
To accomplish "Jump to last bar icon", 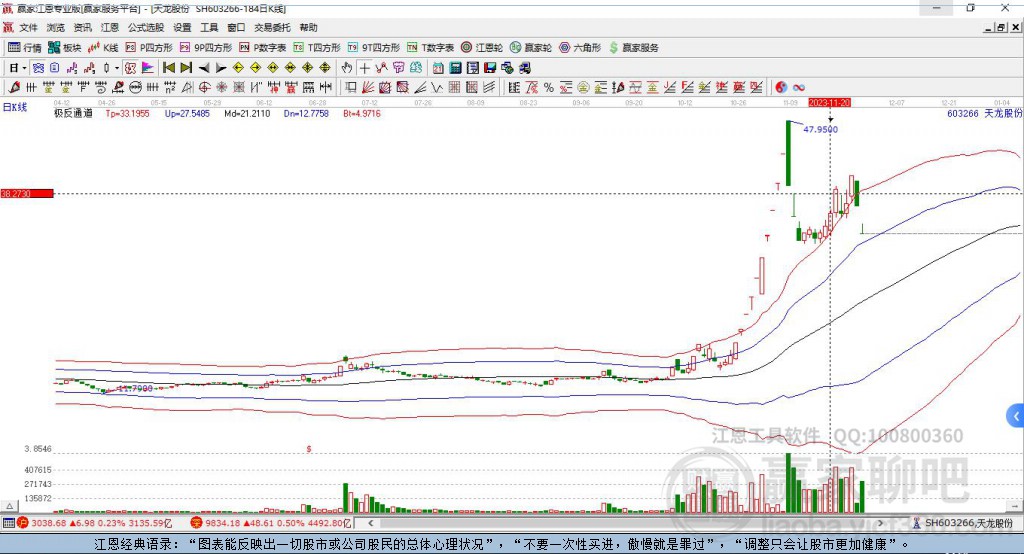I will pyautogui.click(x=186, y=68).
